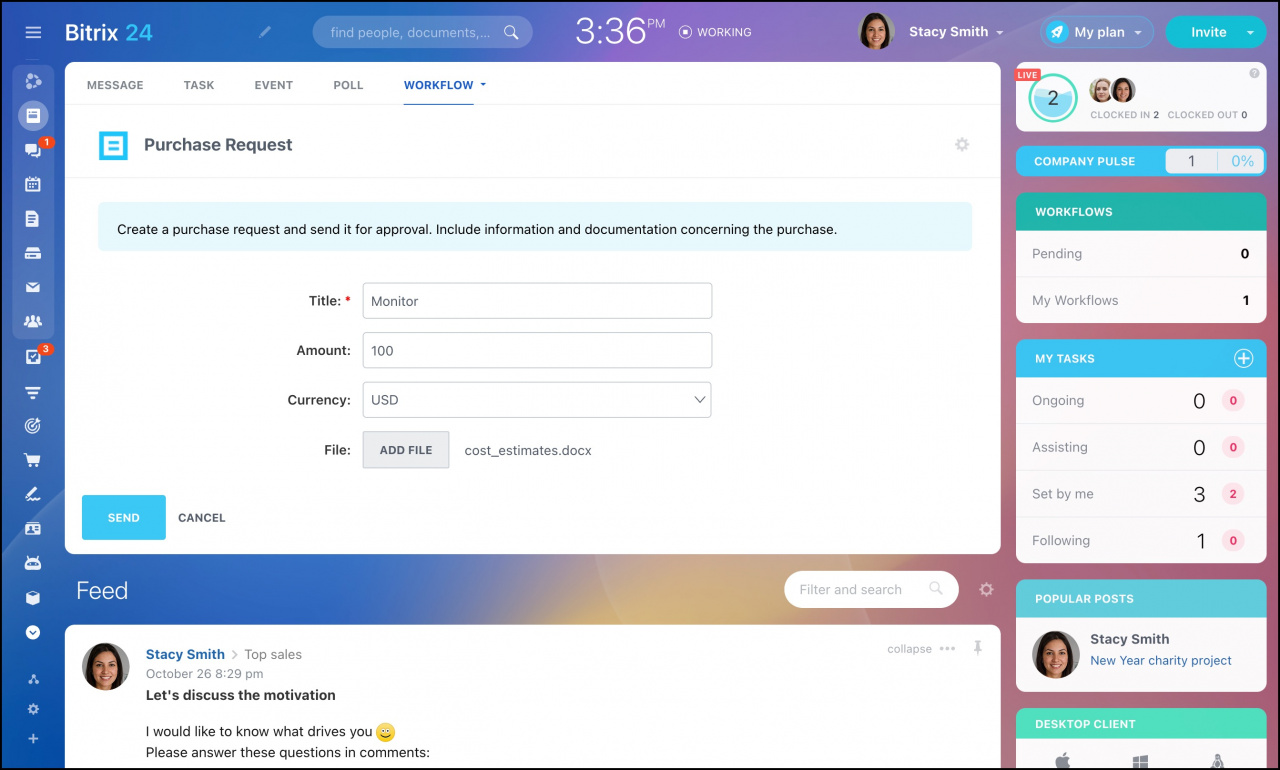Open the contact card sidebar icon
1280x770 pixels.
tap(33, 528)
